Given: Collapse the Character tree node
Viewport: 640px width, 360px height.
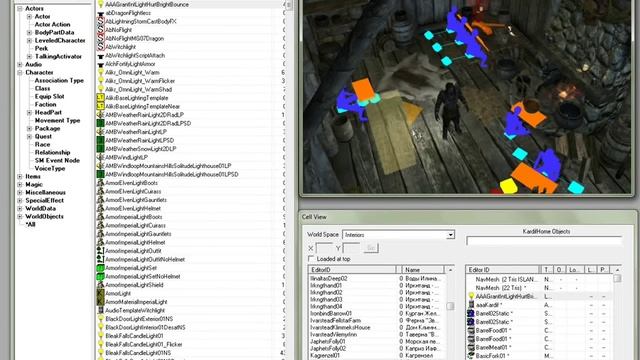Looking at the screenshot, I should pos(20,72).
